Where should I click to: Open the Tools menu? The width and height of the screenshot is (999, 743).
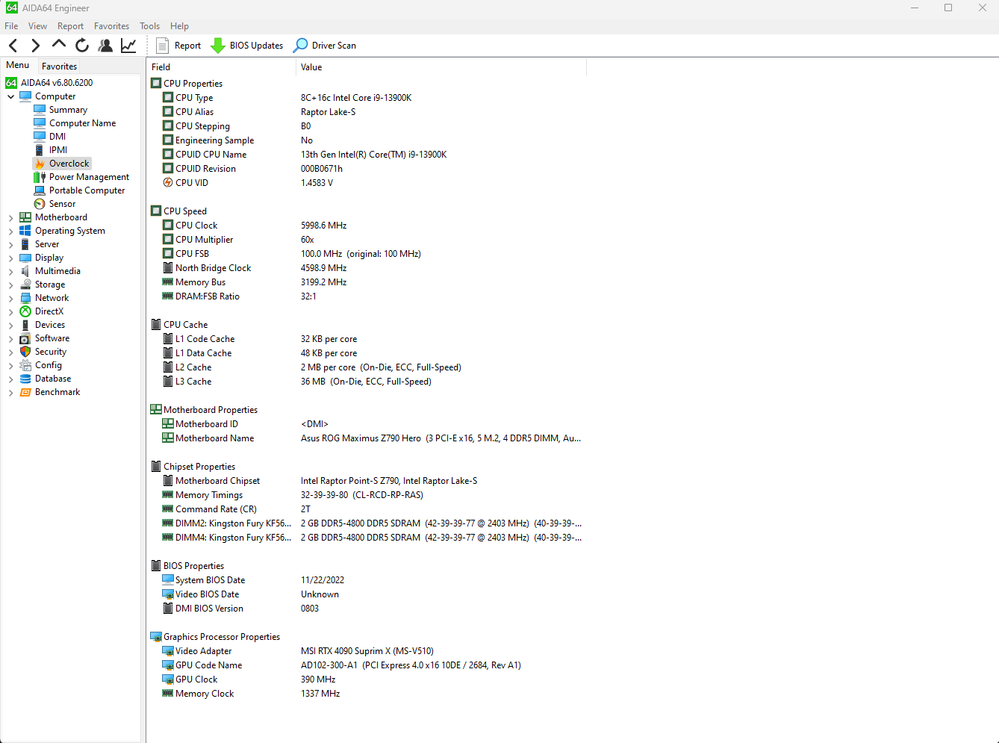(x=150, y=26)
